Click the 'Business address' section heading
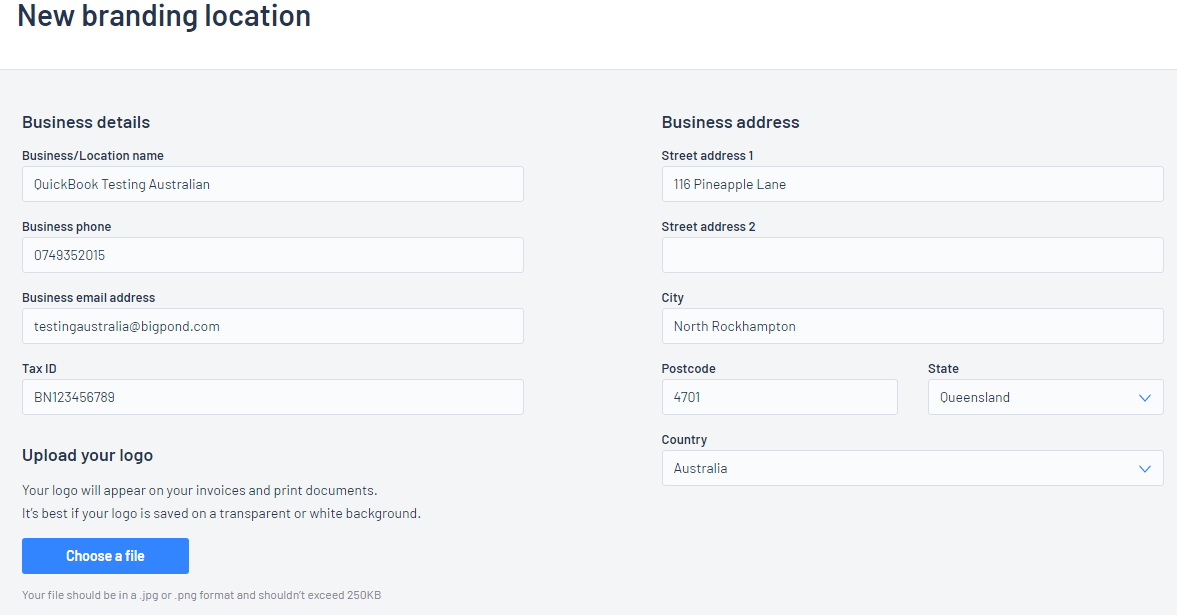The width and height of the screenshot is (1177, 615). point(730,122)
